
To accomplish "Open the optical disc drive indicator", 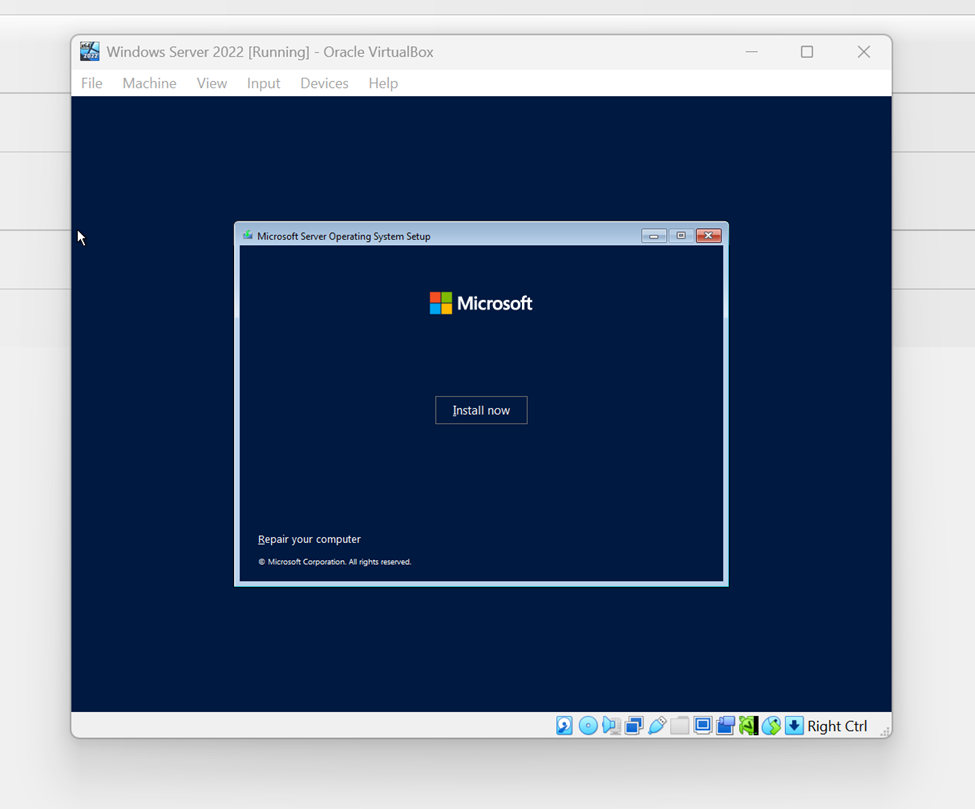I will (x=588, y=726).
